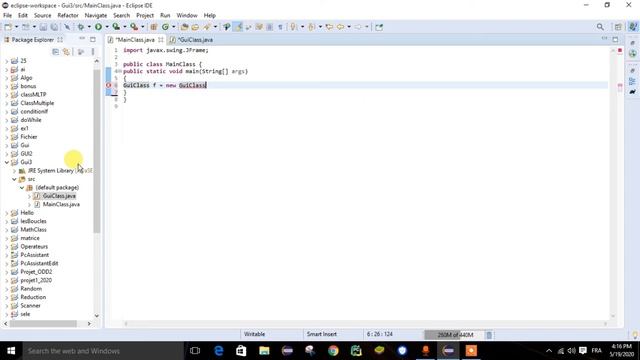Image resolution: width=640 pixels, height=360 pixels.
Task: Select the Projet_ODD2 project
Action: click(x=36, y=272)
